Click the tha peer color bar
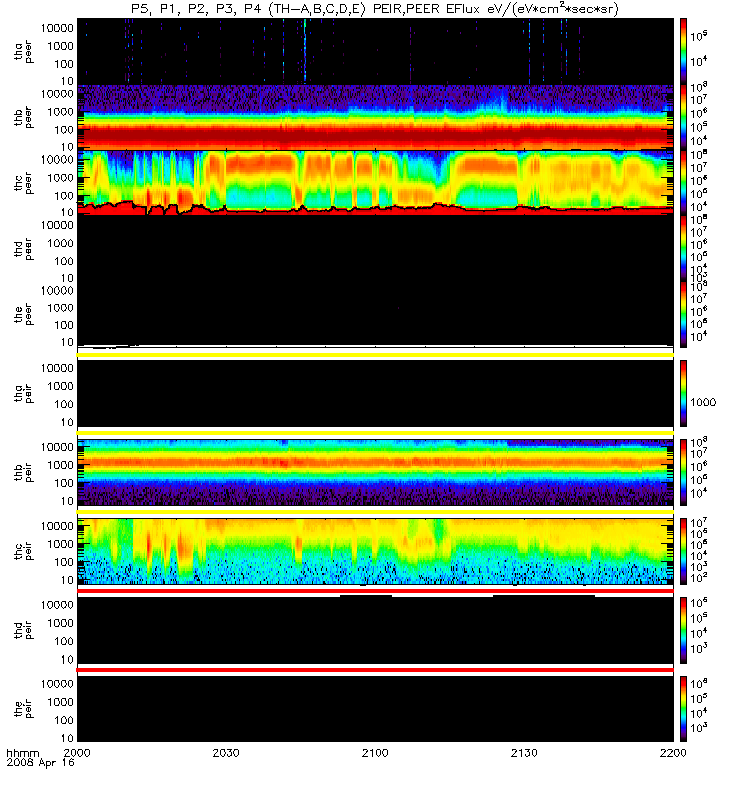 coord(683,51)
